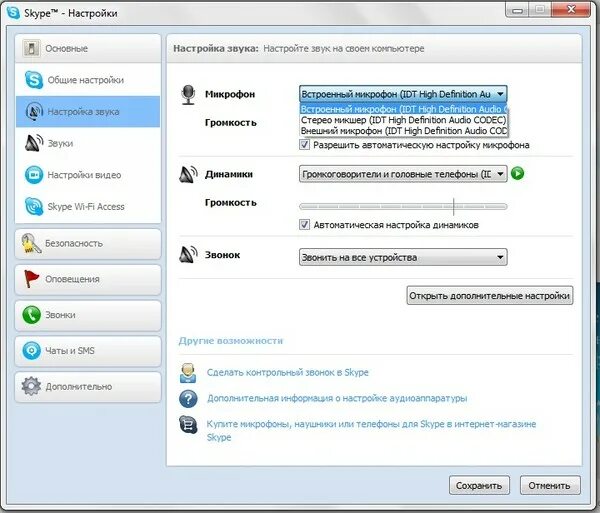Screen dimensions: 600x513
Task: Click the speaker icon next to Динамики
Action: tap(188, 174)
